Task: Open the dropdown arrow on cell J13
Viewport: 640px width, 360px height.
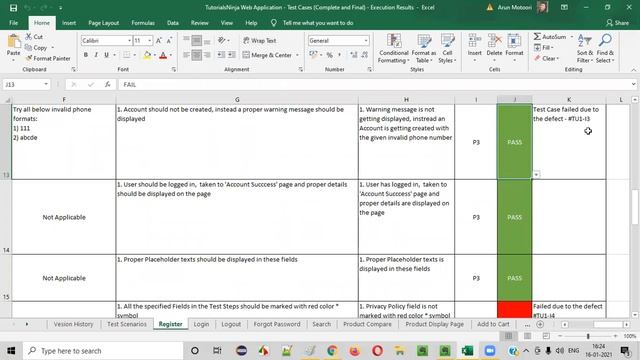Action: (536, 174)
